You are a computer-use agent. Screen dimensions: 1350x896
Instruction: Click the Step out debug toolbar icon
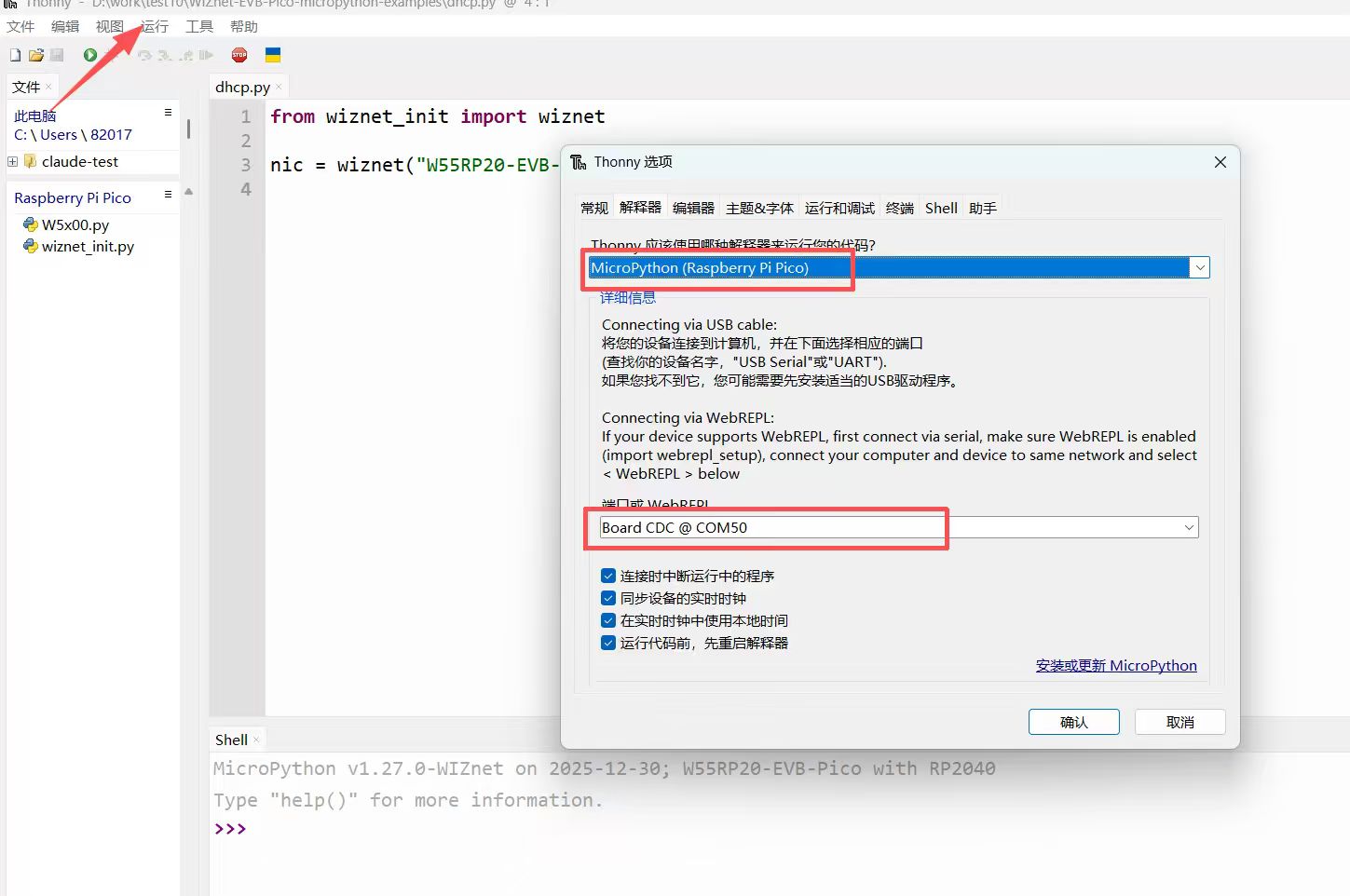click(185, 56)
